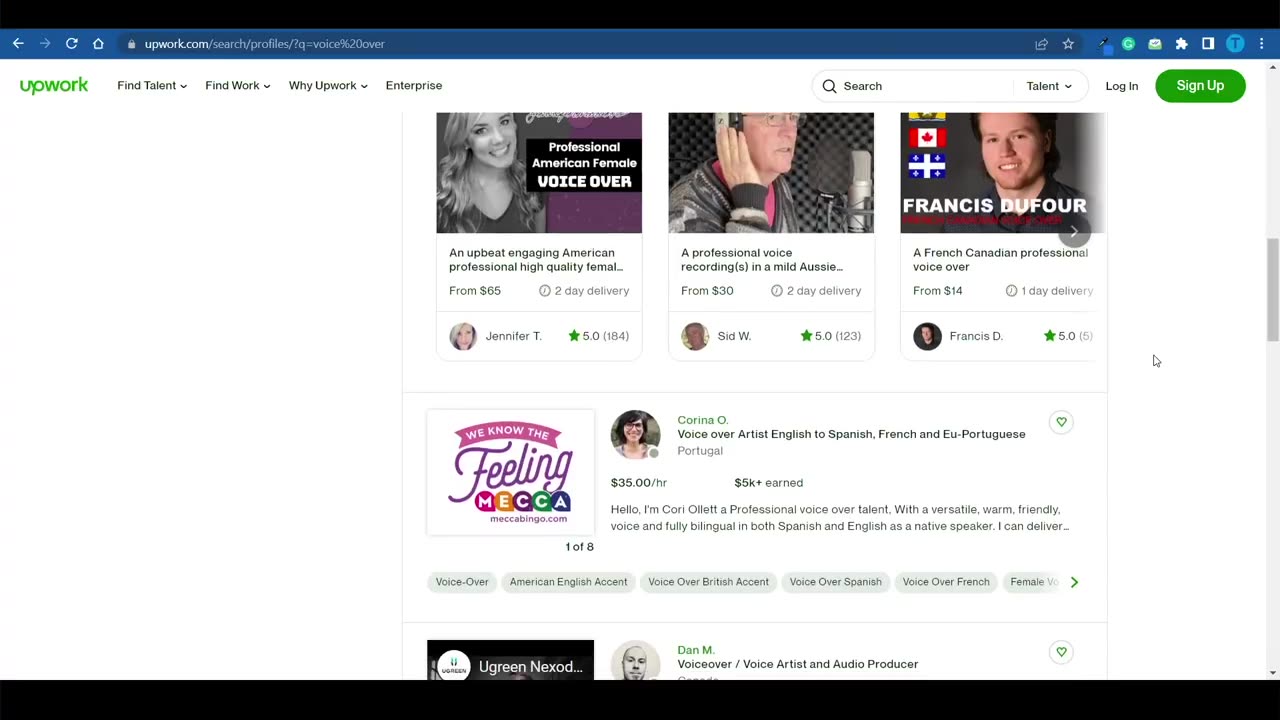Click the green Sign Up button
Screen dimensions: 1280x720
1200,86
